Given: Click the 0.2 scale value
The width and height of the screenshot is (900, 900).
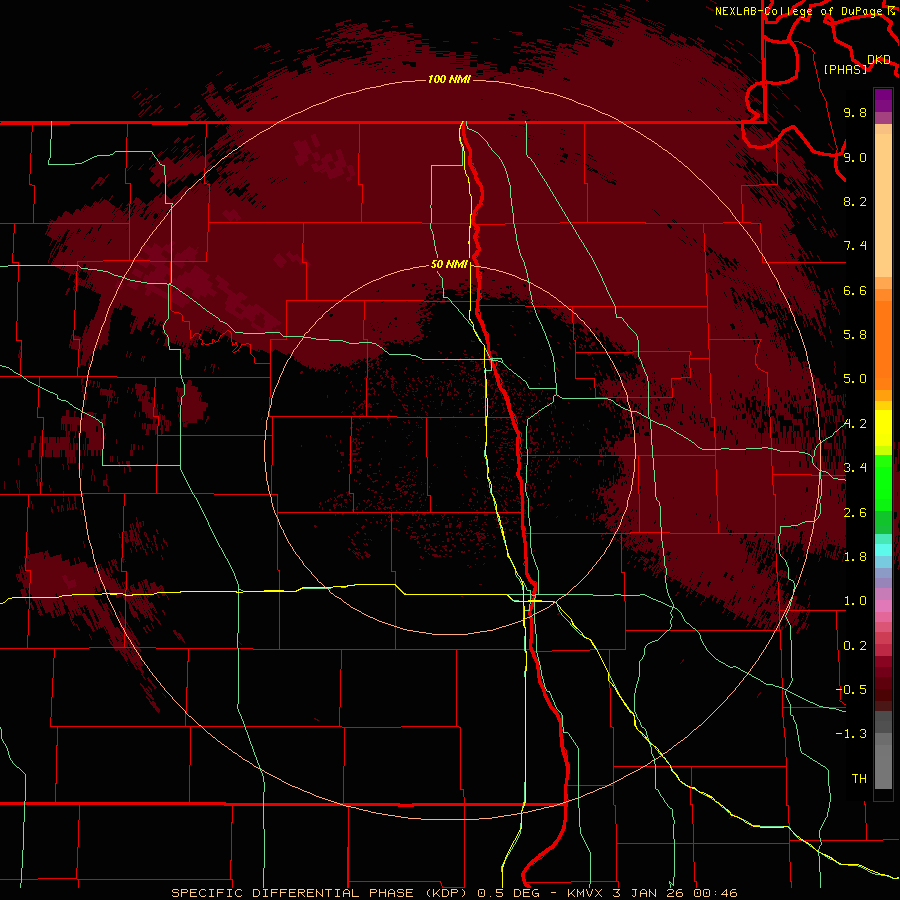Looking at the screenshot, I should pos(855,646).
